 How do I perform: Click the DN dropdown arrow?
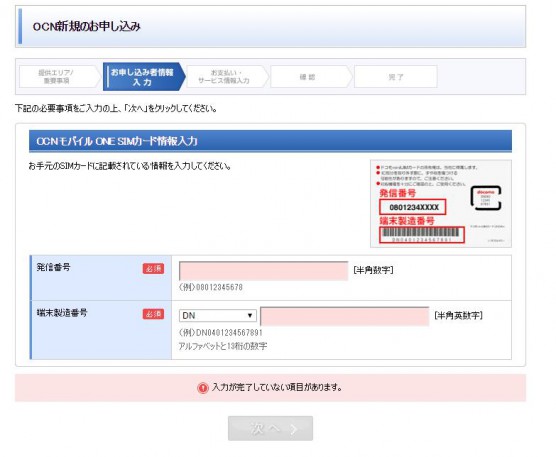pos(250,316)
